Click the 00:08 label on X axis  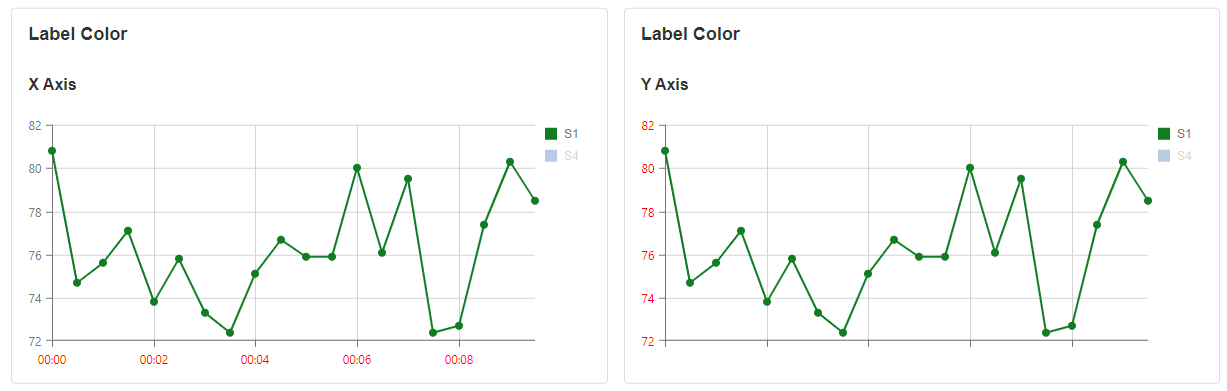(459, 358)
